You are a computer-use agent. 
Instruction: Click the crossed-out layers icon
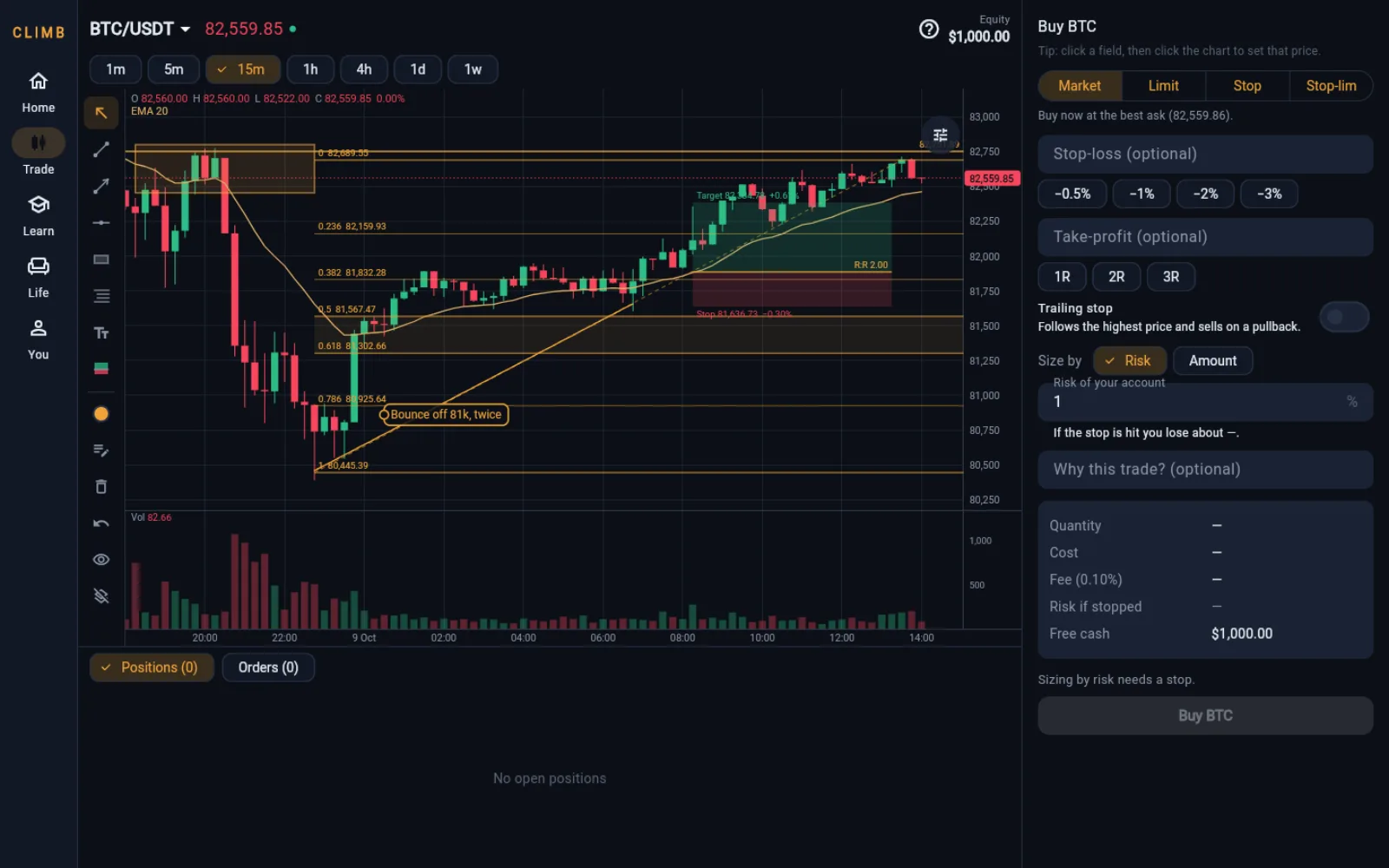[101, 595]
